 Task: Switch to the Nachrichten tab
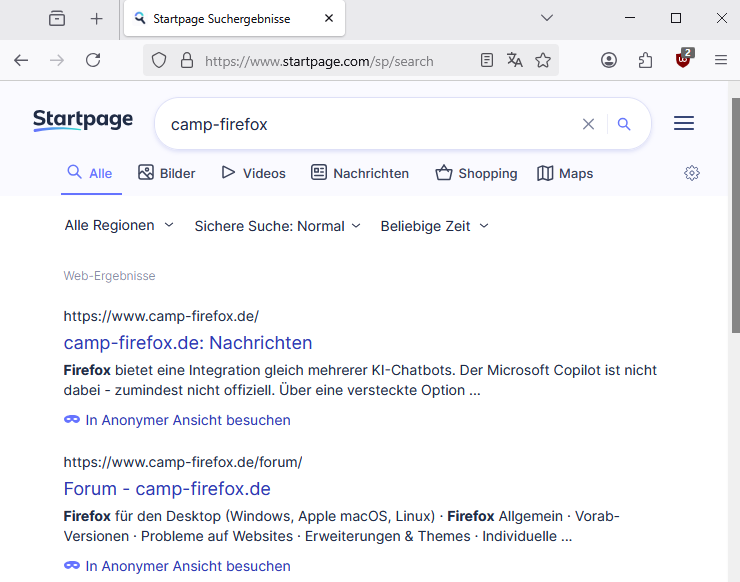360,173
